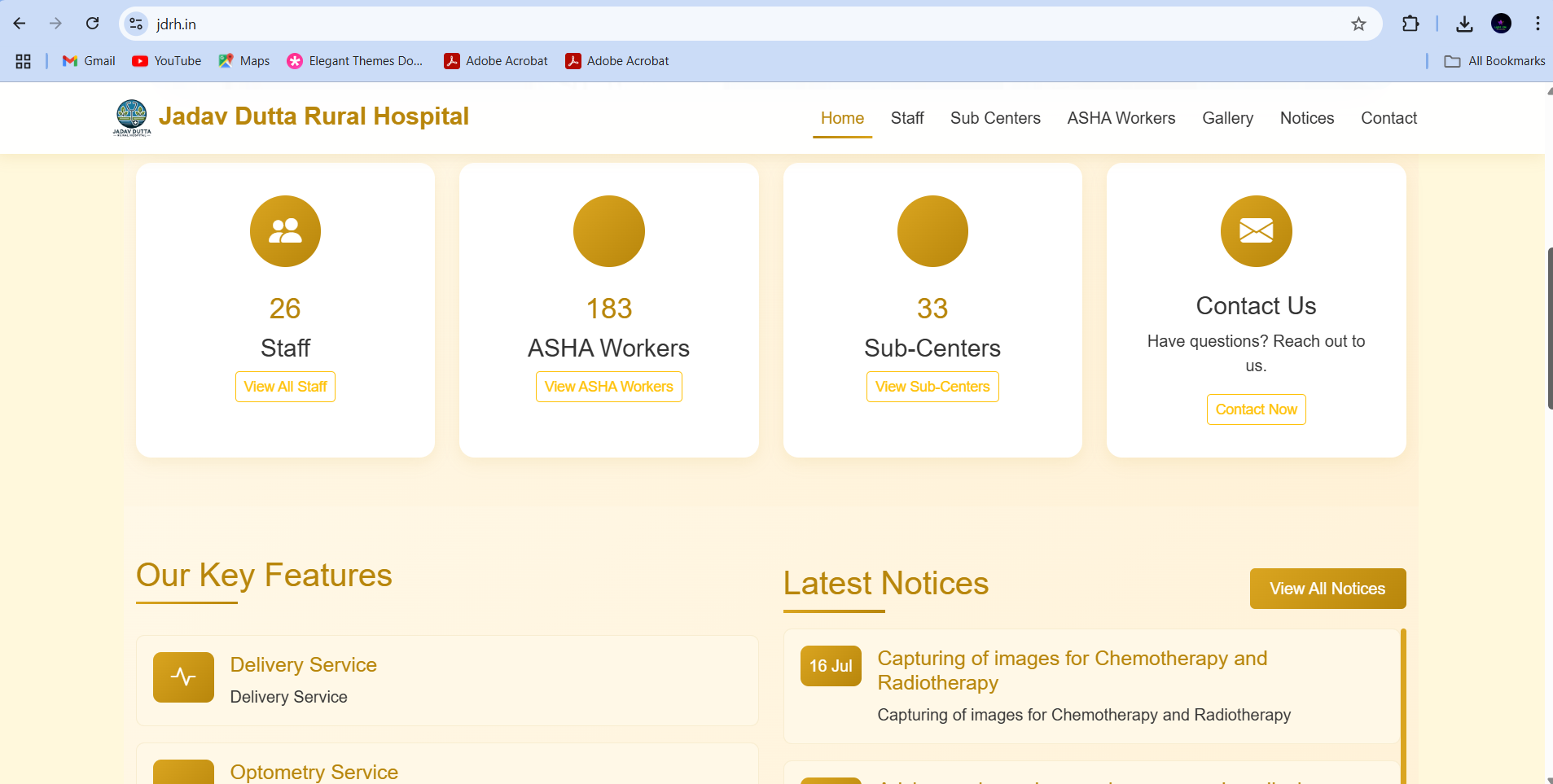
Task: Open the Chrome three-dot menu
Action: 1537,24
